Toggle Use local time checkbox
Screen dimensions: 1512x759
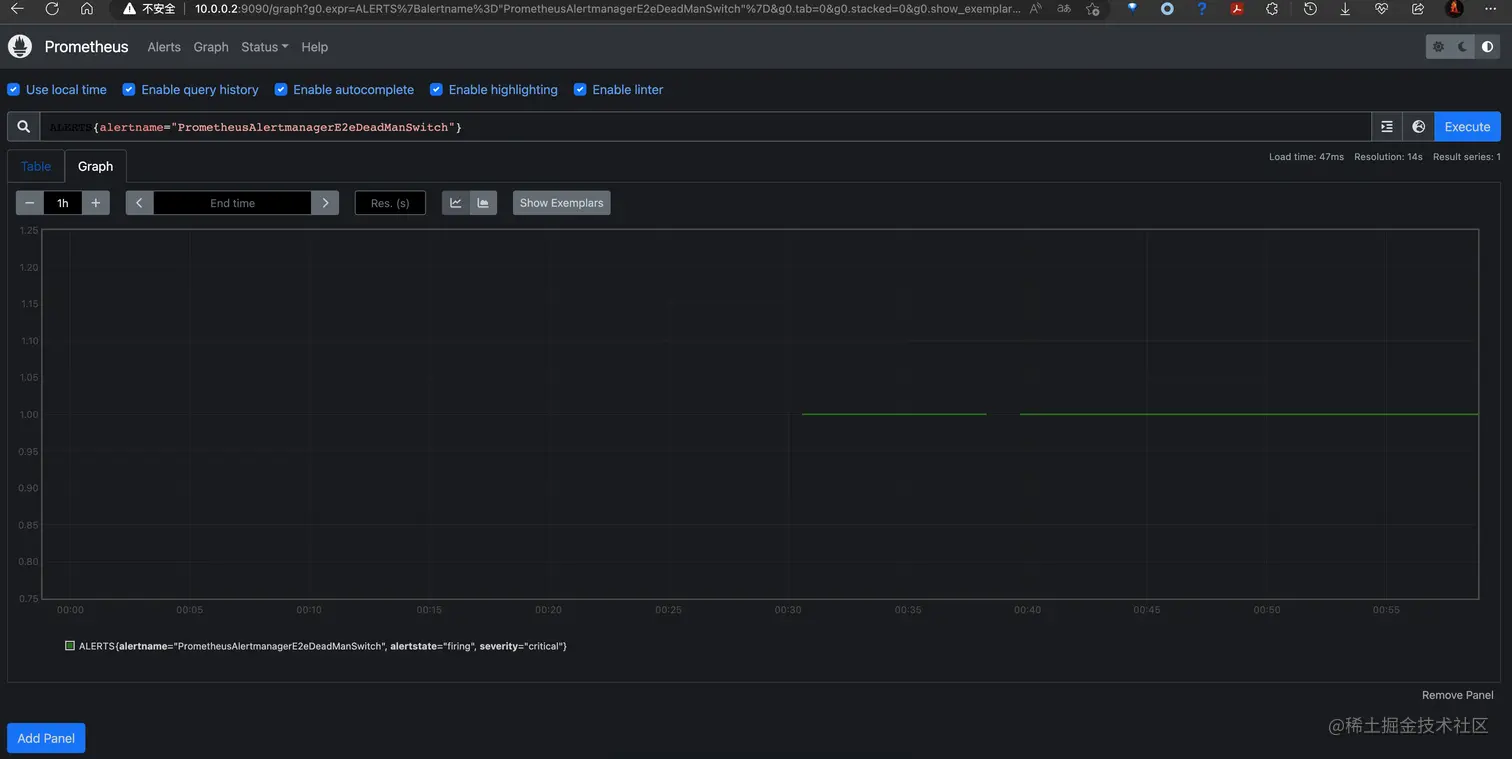tap(14, 90)
